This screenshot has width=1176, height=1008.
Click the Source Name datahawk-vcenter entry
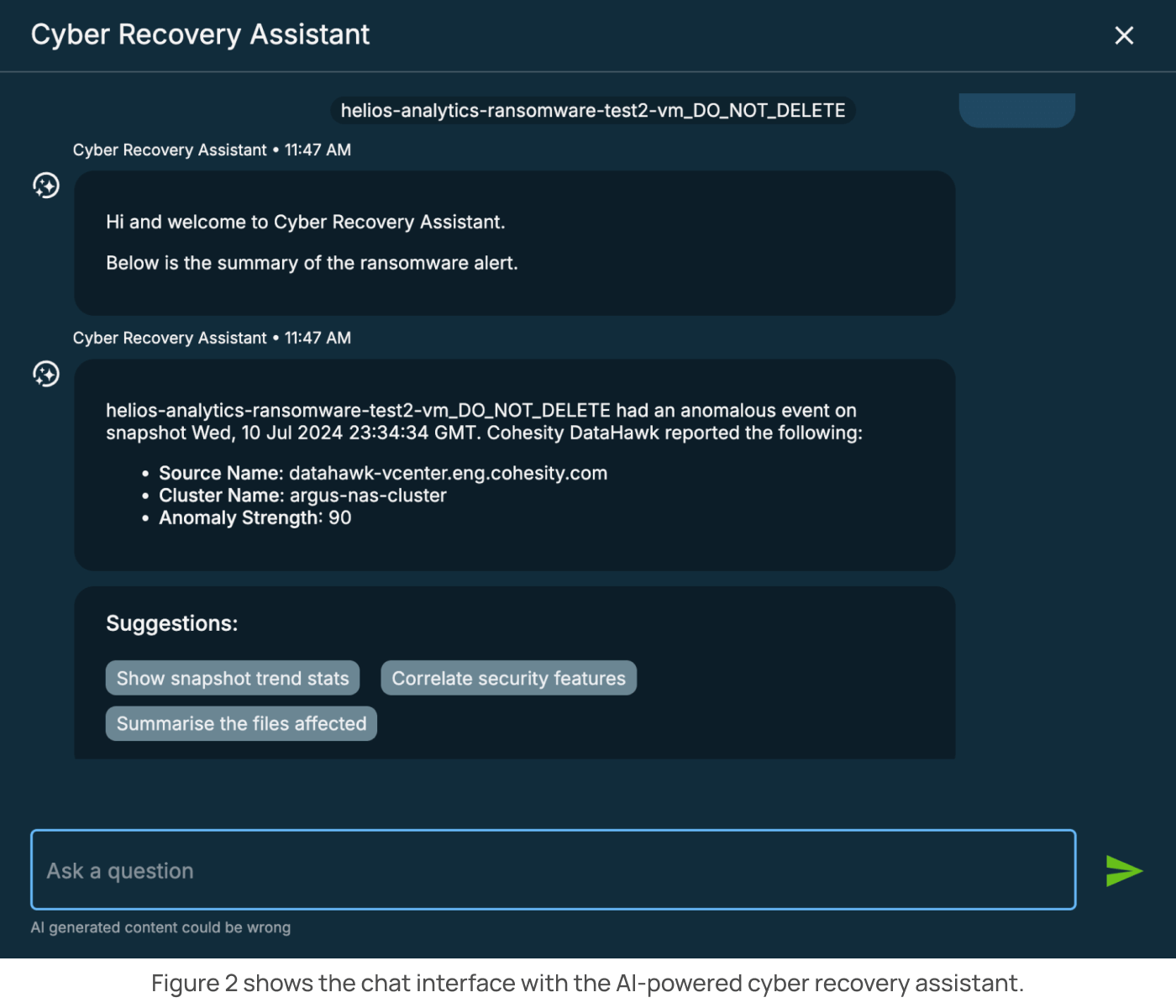click(382, 474)
